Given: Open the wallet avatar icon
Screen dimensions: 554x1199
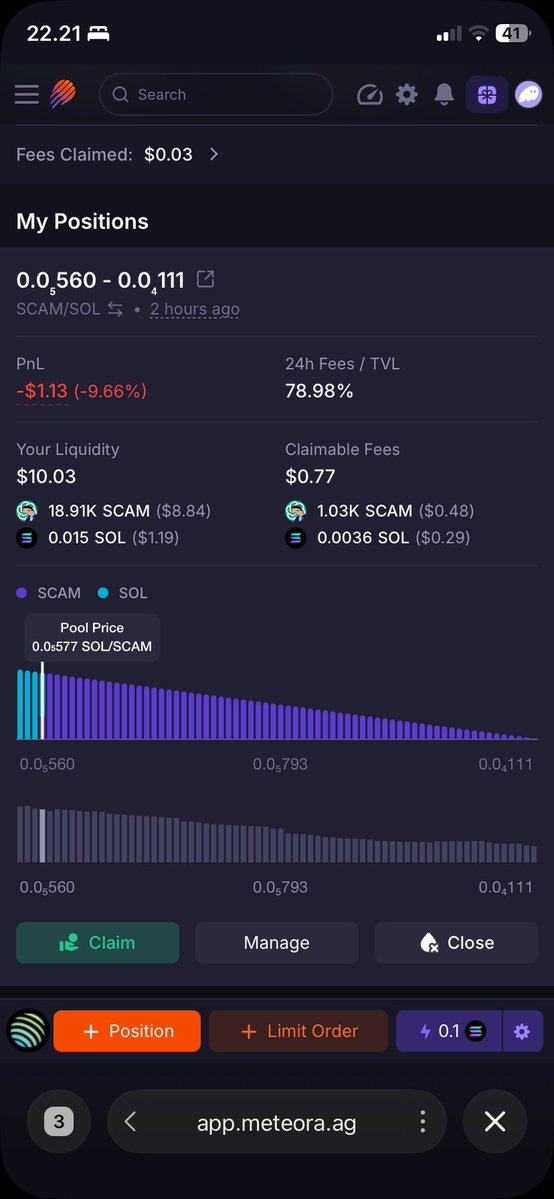Looking at the screenshot, I should (529, 95).
